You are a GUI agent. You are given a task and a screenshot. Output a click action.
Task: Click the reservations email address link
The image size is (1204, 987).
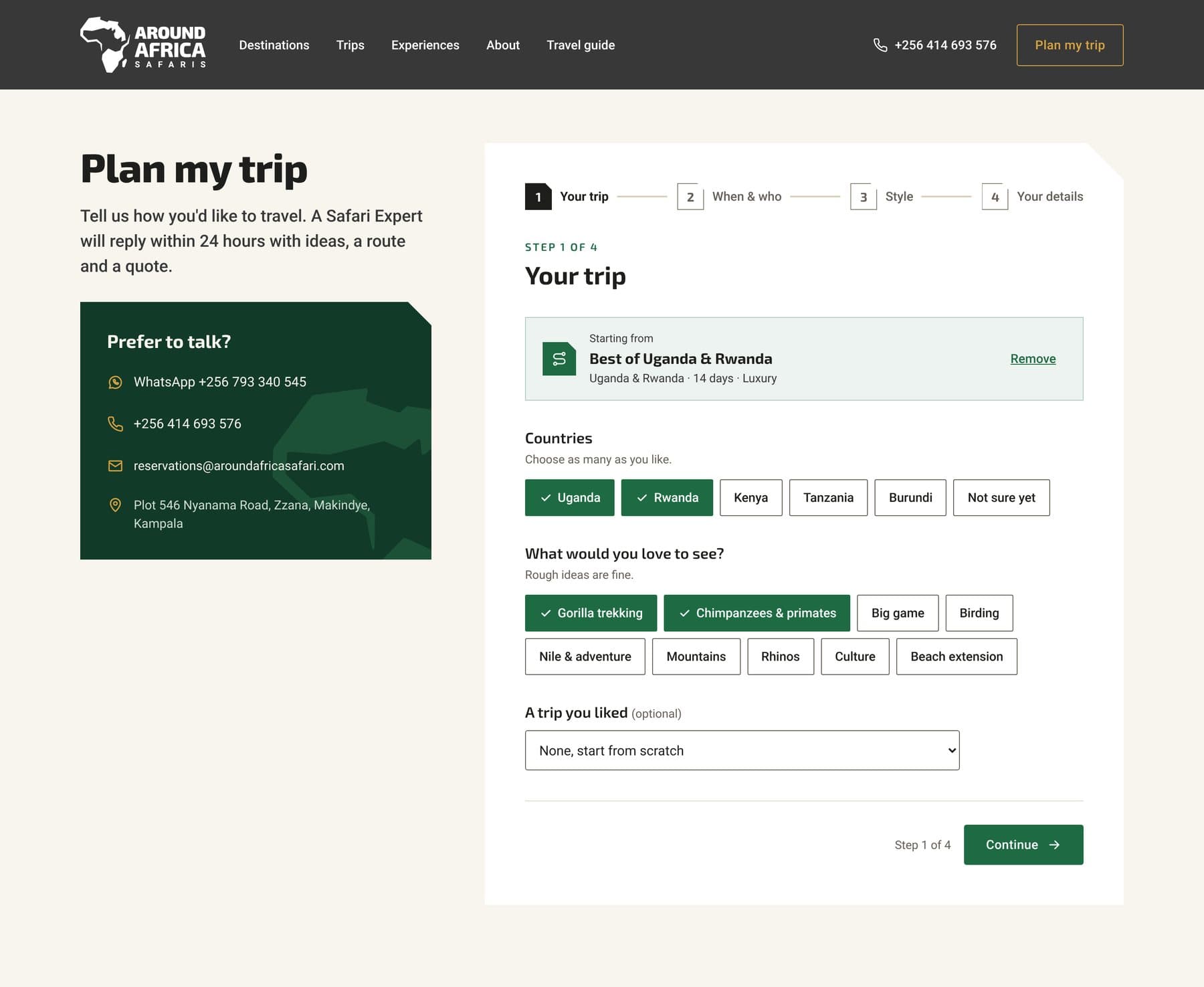(x=239, y=466)
